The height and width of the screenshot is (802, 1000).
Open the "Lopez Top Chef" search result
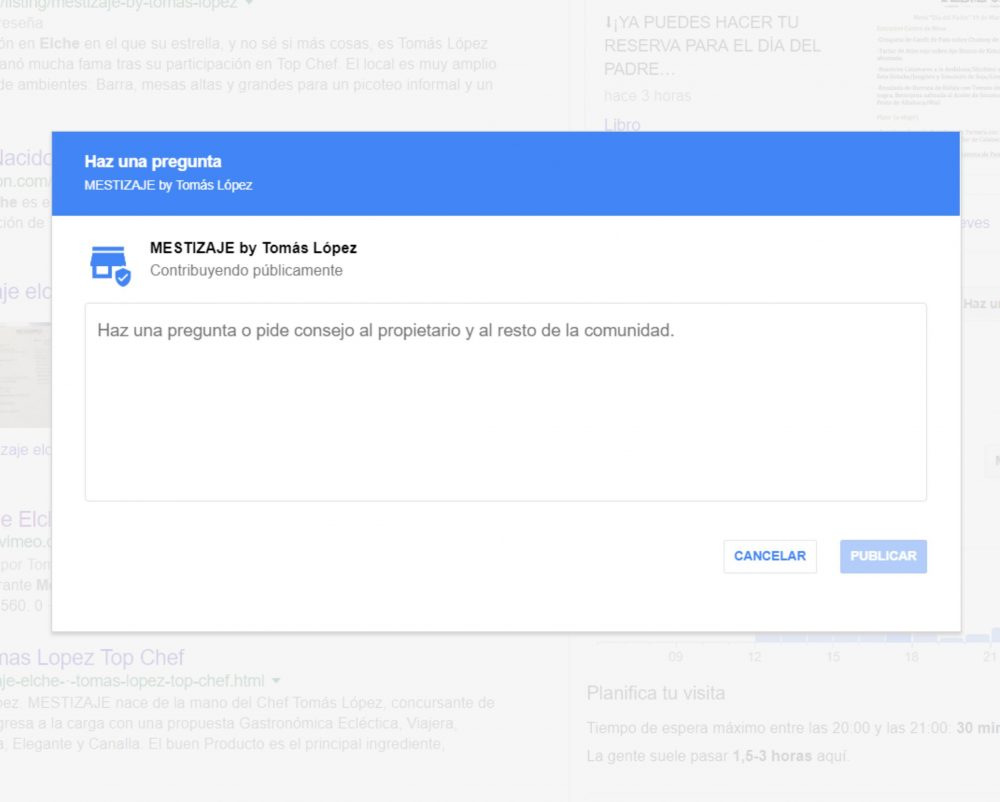point(93,657)
